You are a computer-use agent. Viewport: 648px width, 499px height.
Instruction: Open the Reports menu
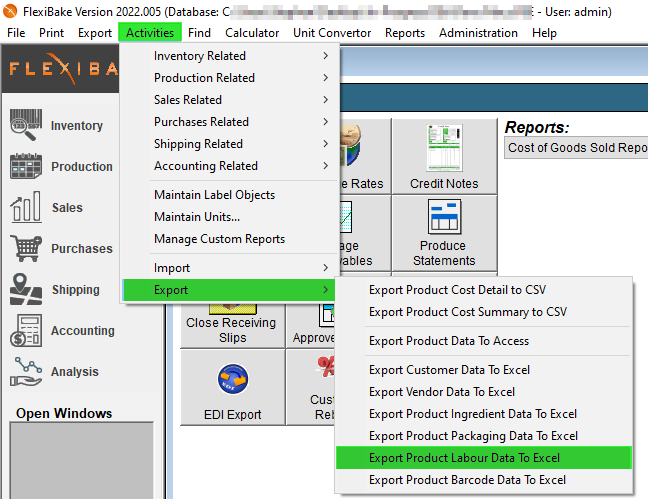(405, 32)
